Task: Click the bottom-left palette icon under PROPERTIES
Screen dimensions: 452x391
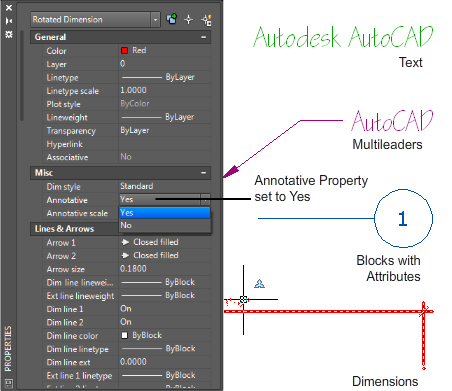Action: (x=8, y=383)
